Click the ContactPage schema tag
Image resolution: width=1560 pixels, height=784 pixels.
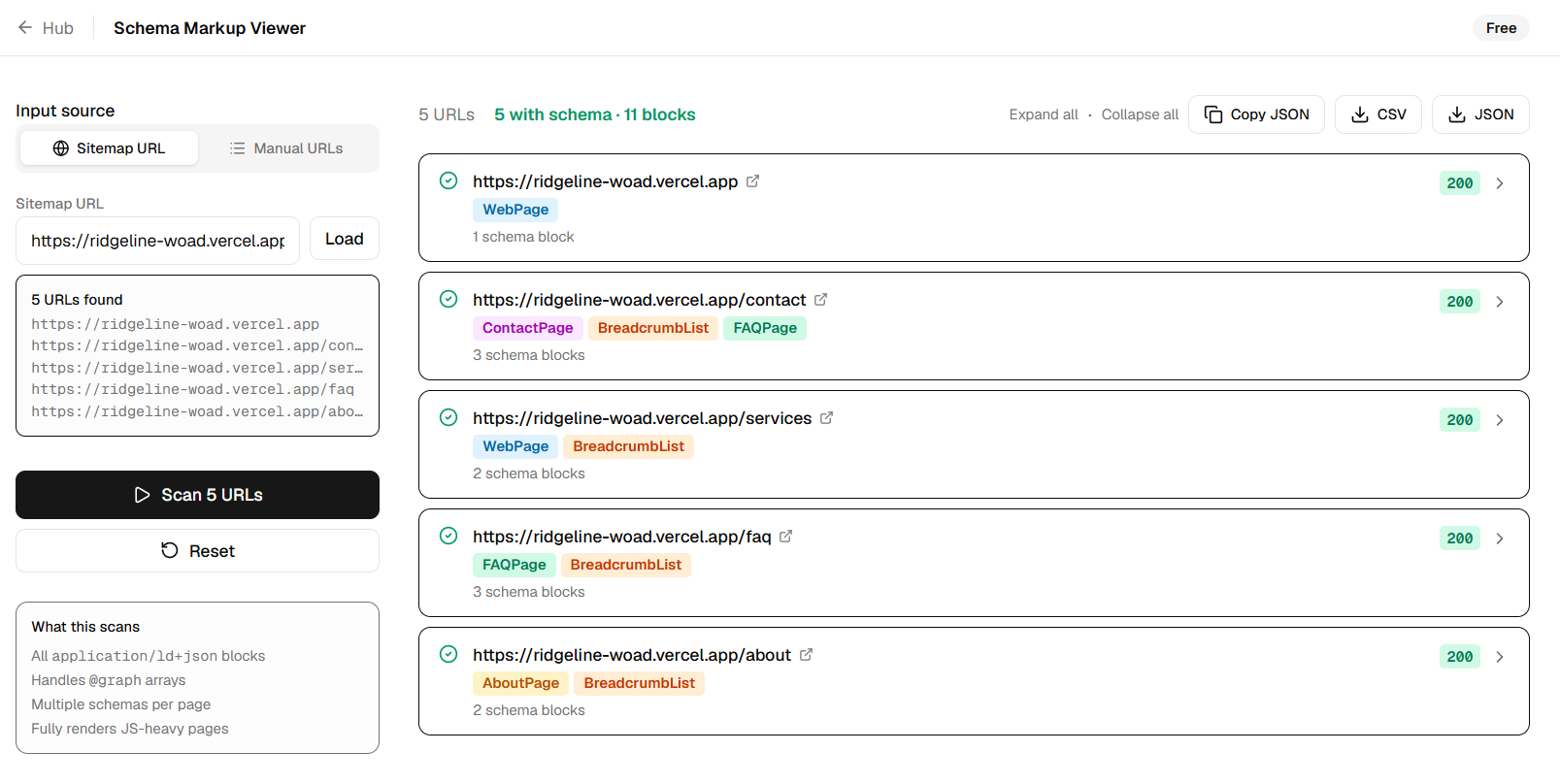coord(528,328)
